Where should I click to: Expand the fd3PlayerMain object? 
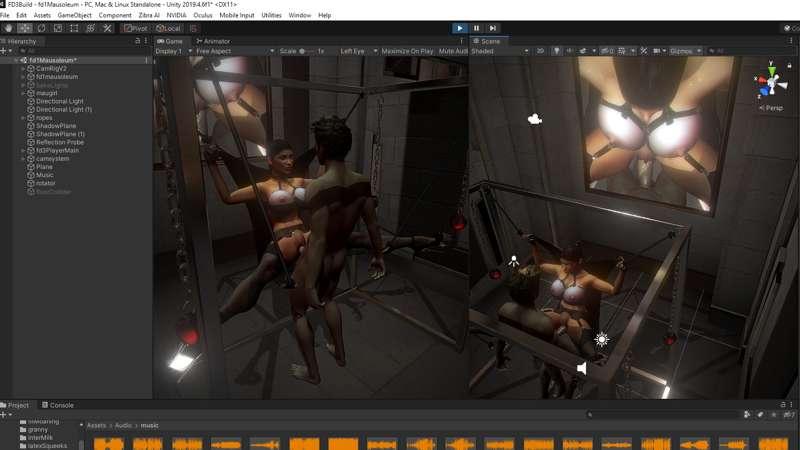23,151
